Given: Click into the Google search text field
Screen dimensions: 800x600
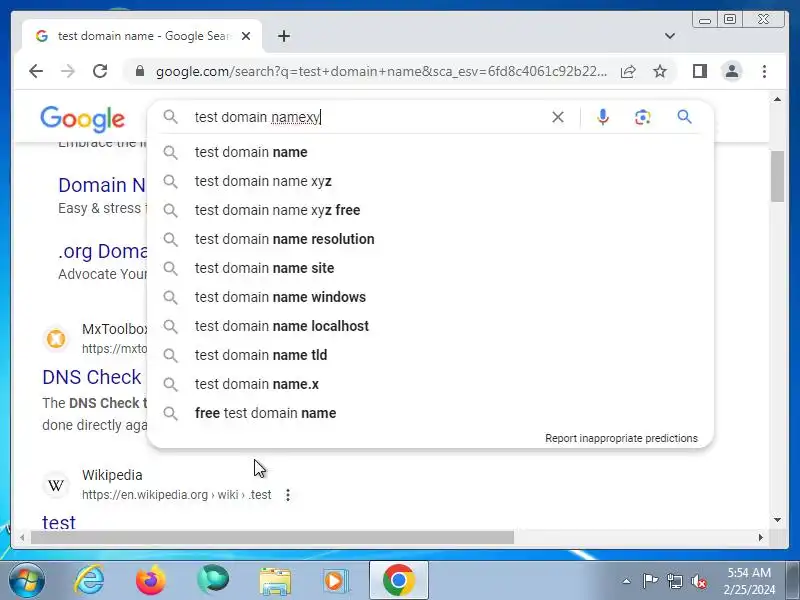Looking at the screenshot, I should [x=367, y=117].
